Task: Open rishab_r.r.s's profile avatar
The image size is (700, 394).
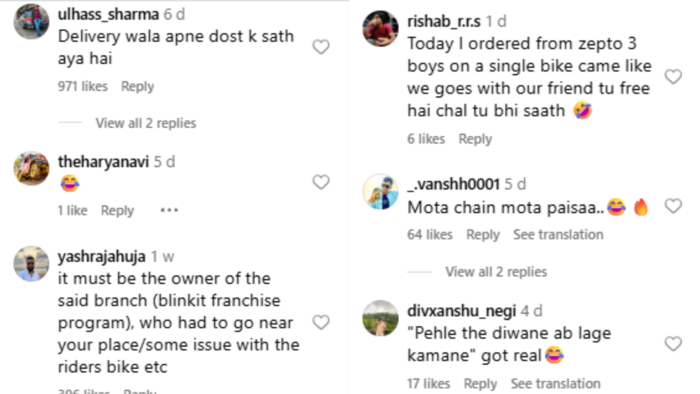Action: point(380,29)
